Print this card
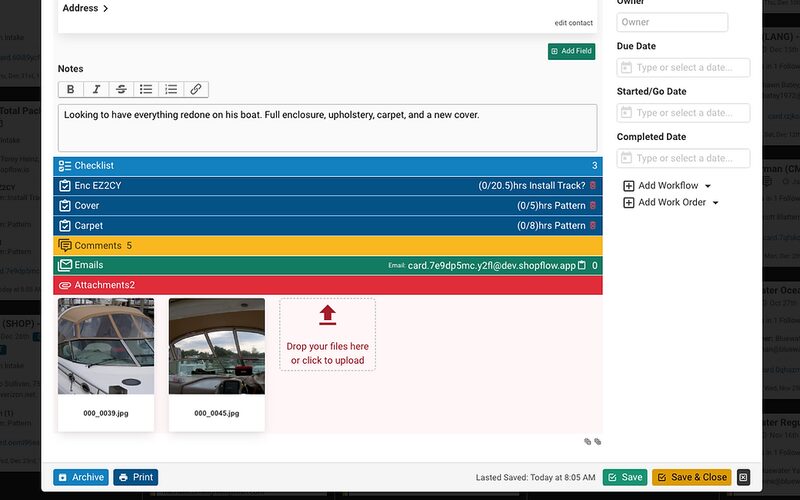The width and height of the screenshot is (800, 500). [x=136, y=478]
